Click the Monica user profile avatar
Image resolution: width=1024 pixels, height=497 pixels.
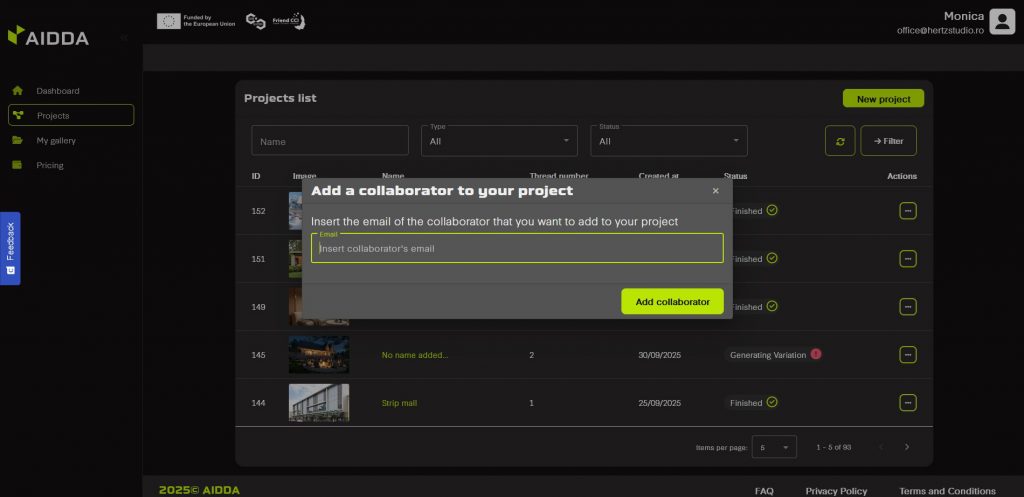tap(1002, 21)
